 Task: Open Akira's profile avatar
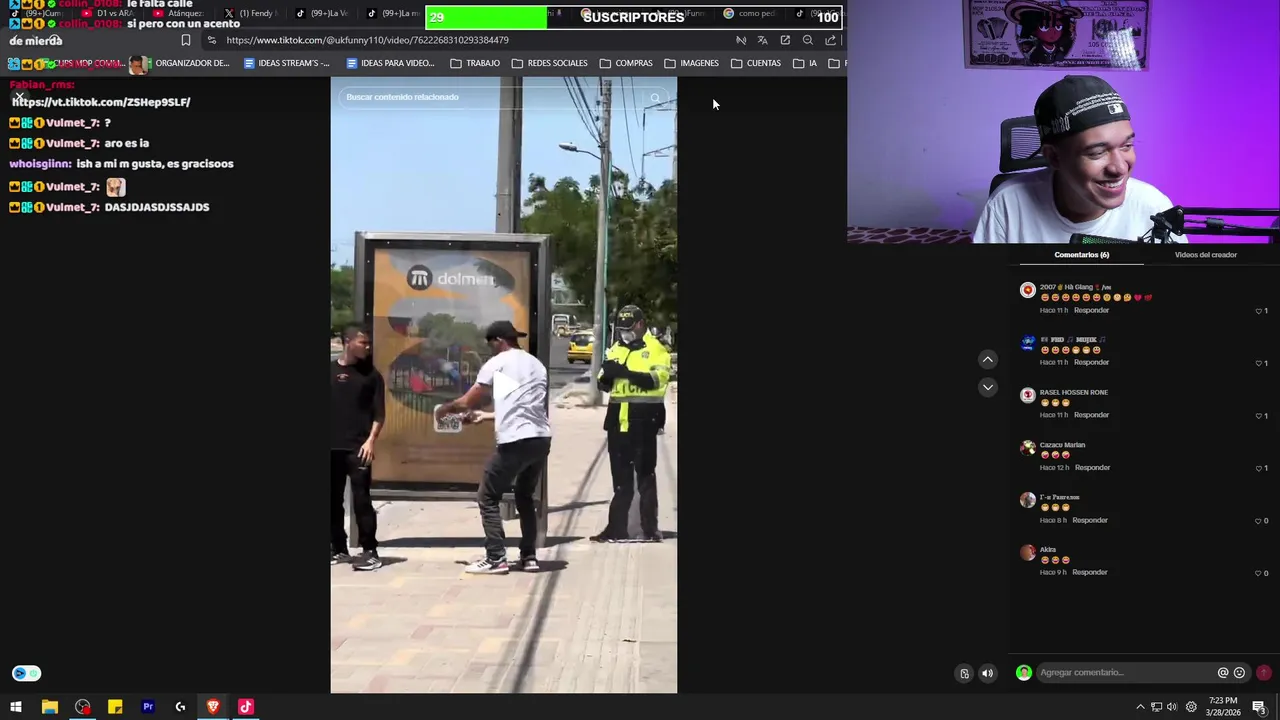pos(1027,553)
